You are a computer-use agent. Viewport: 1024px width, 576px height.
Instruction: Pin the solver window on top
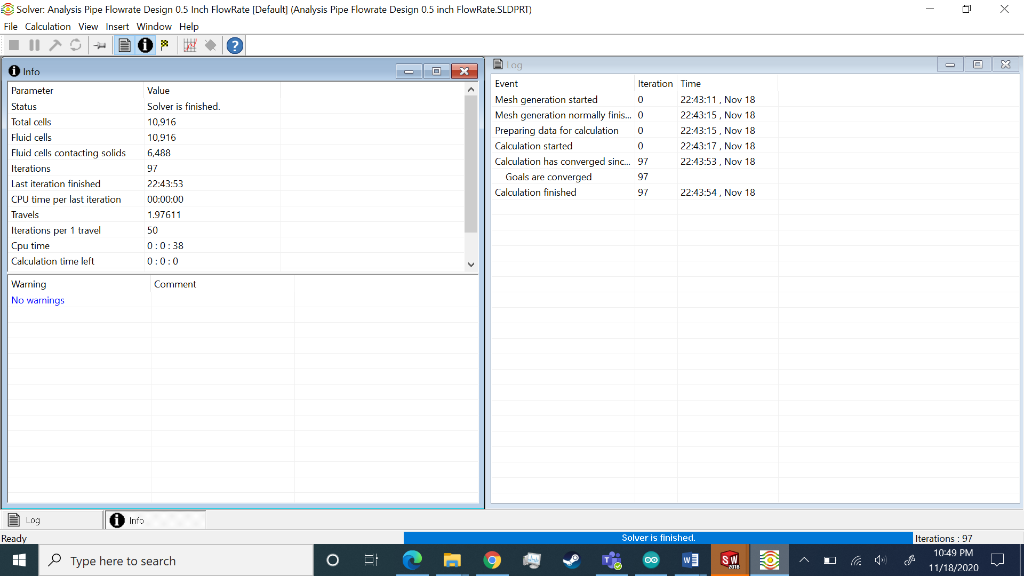click(x=101, y=44)
